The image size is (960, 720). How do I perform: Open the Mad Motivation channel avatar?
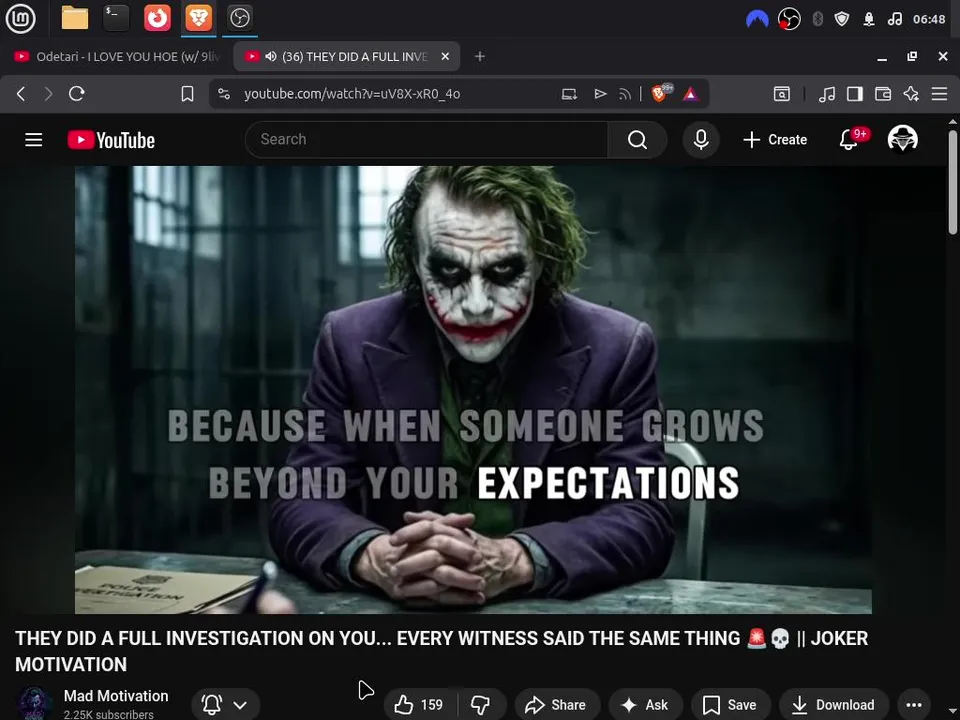[34, 703]
